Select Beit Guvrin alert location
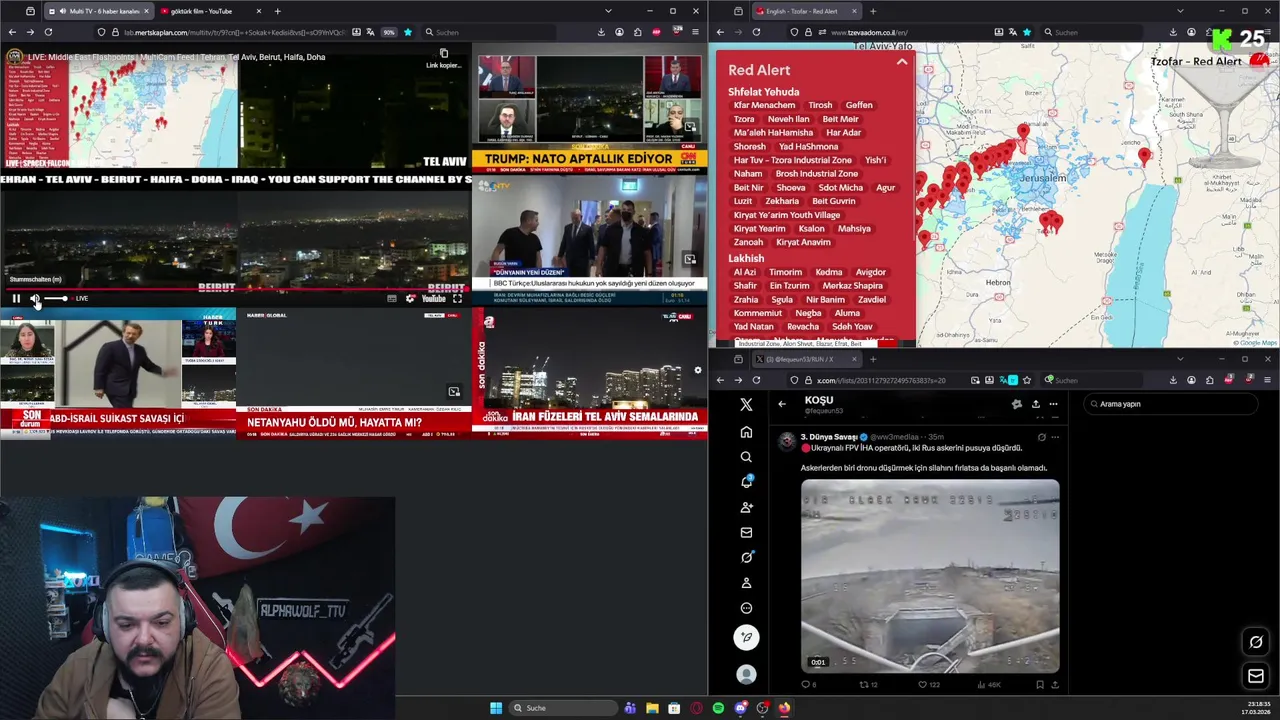This screenshot has width=1280, height=720. coord(833,201)
